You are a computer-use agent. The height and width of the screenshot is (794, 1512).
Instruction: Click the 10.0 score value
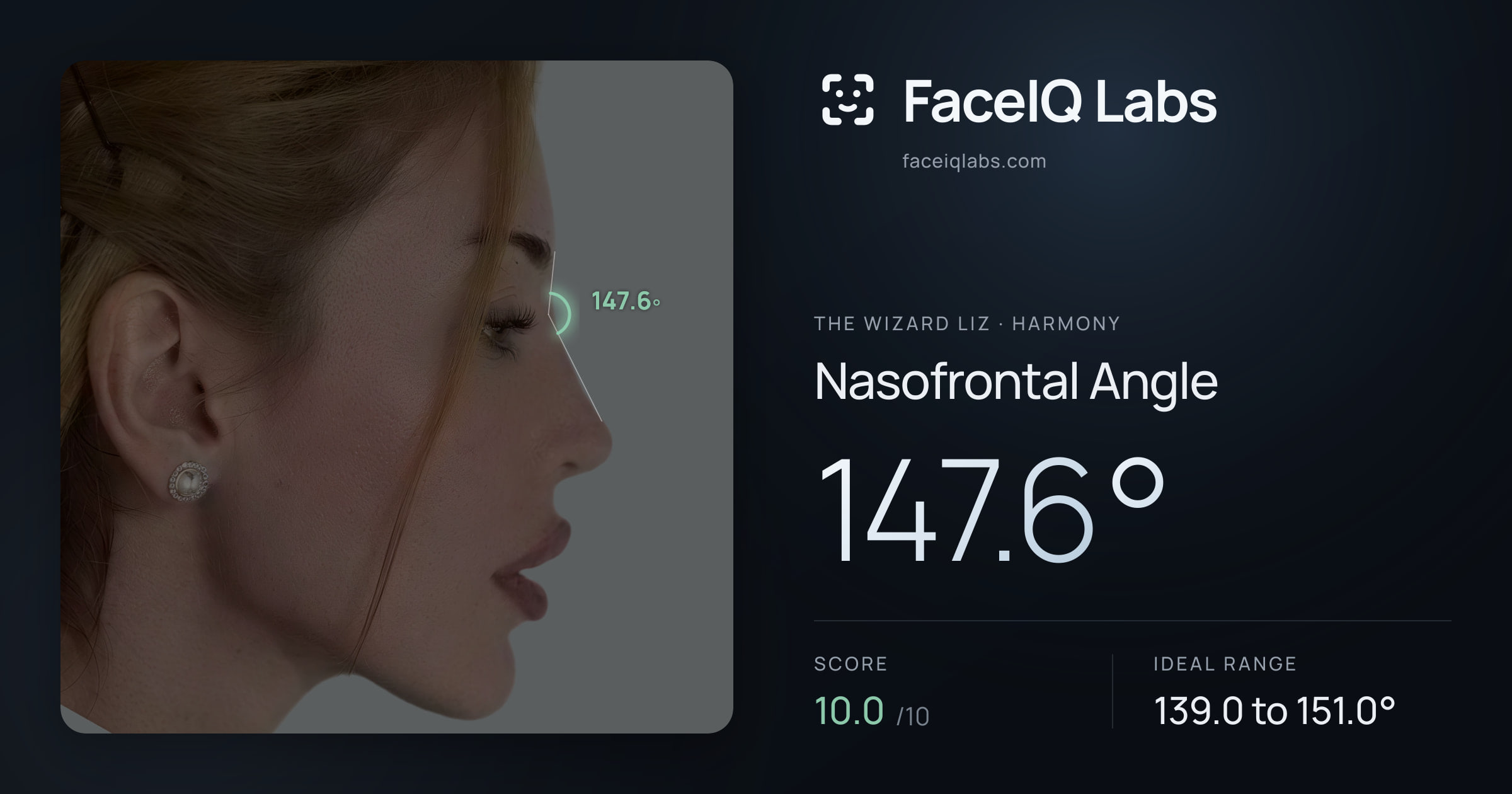849,711
